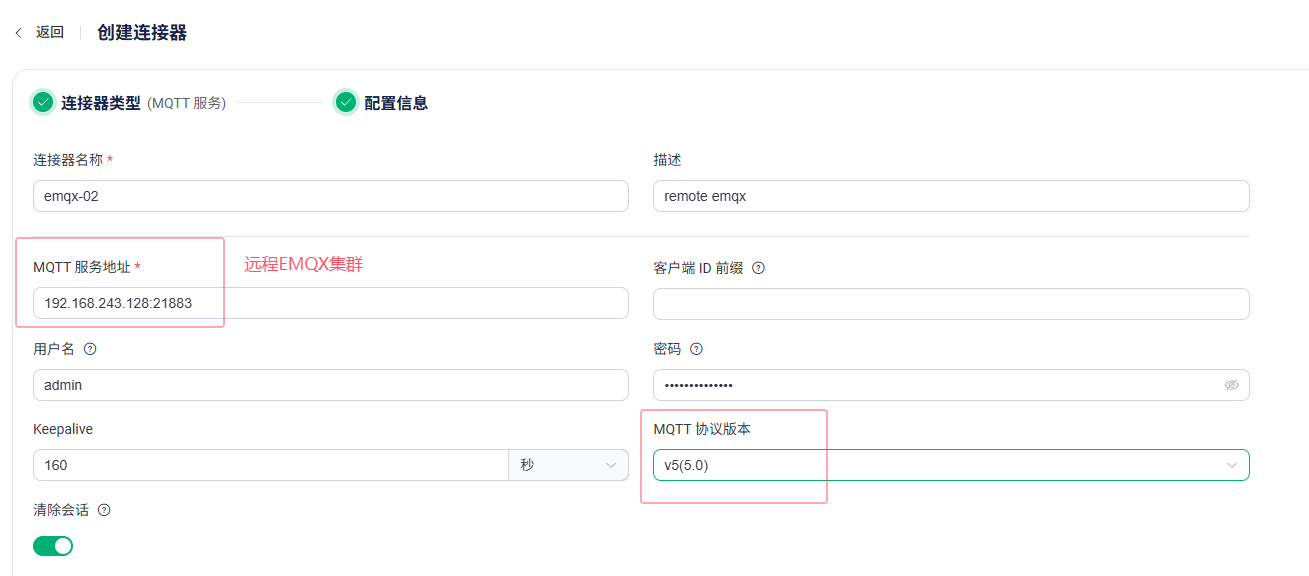Show help for 客户端 ID 前缀

pos(758,268)
